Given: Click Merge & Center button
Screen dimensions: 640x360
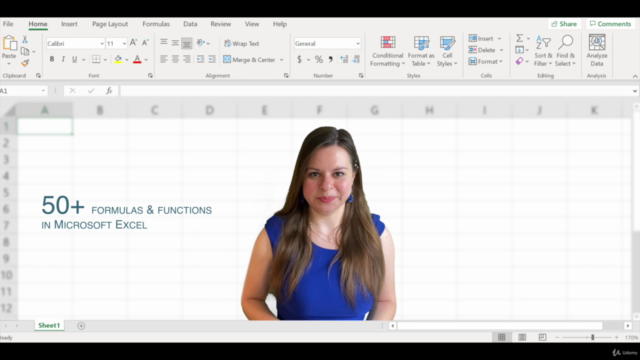Looking at the screenshot, I should (249, 60).
